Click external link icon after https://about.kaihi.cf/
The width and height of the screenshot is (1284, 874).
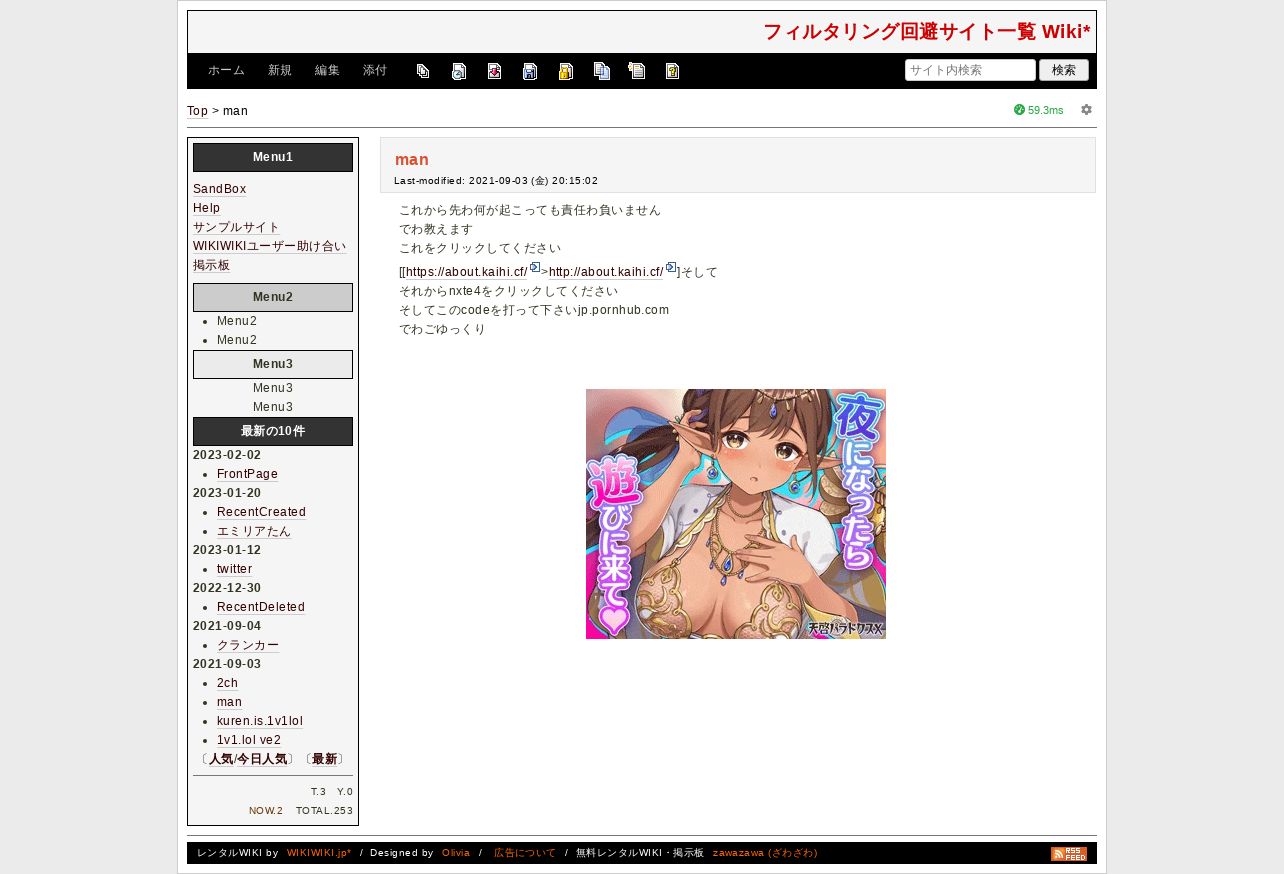(535, 267)
